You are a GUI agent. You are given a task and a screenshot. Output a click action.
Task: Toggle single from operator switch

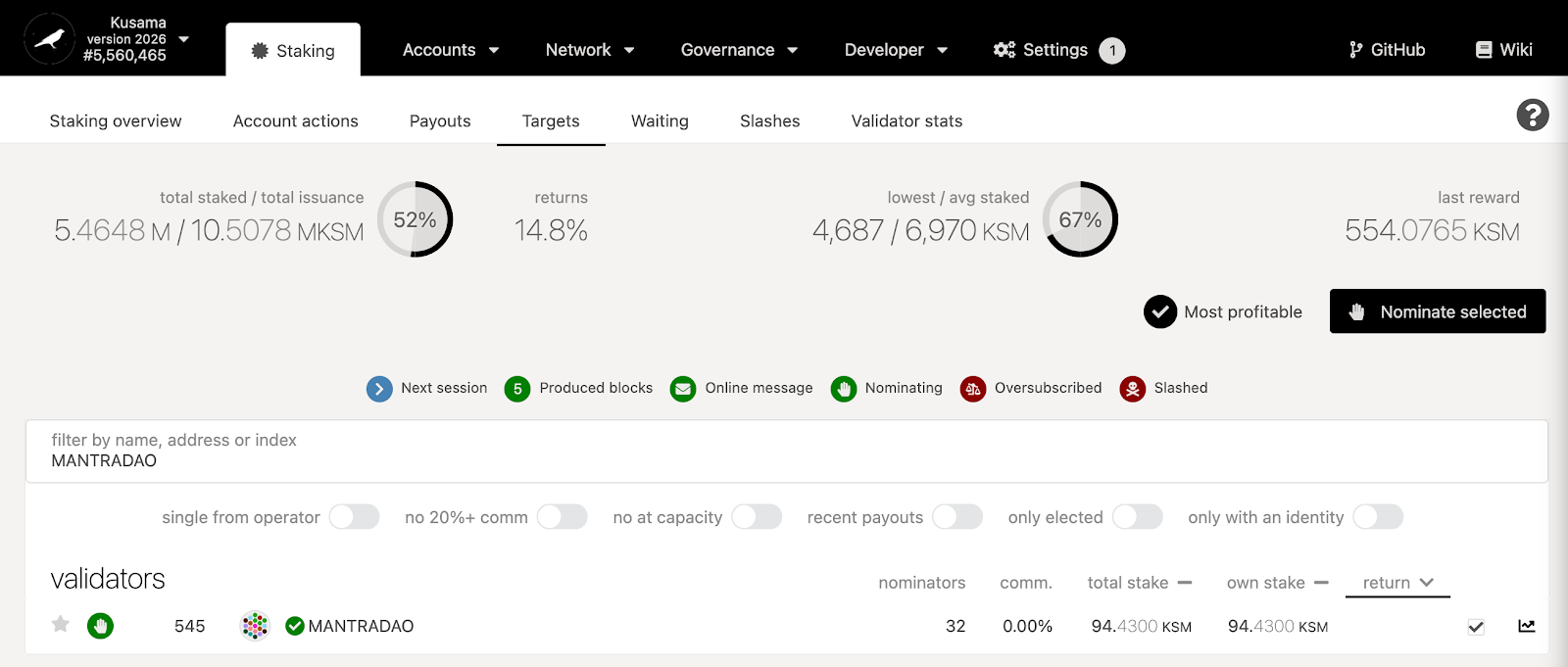click(x=355, y=517)
